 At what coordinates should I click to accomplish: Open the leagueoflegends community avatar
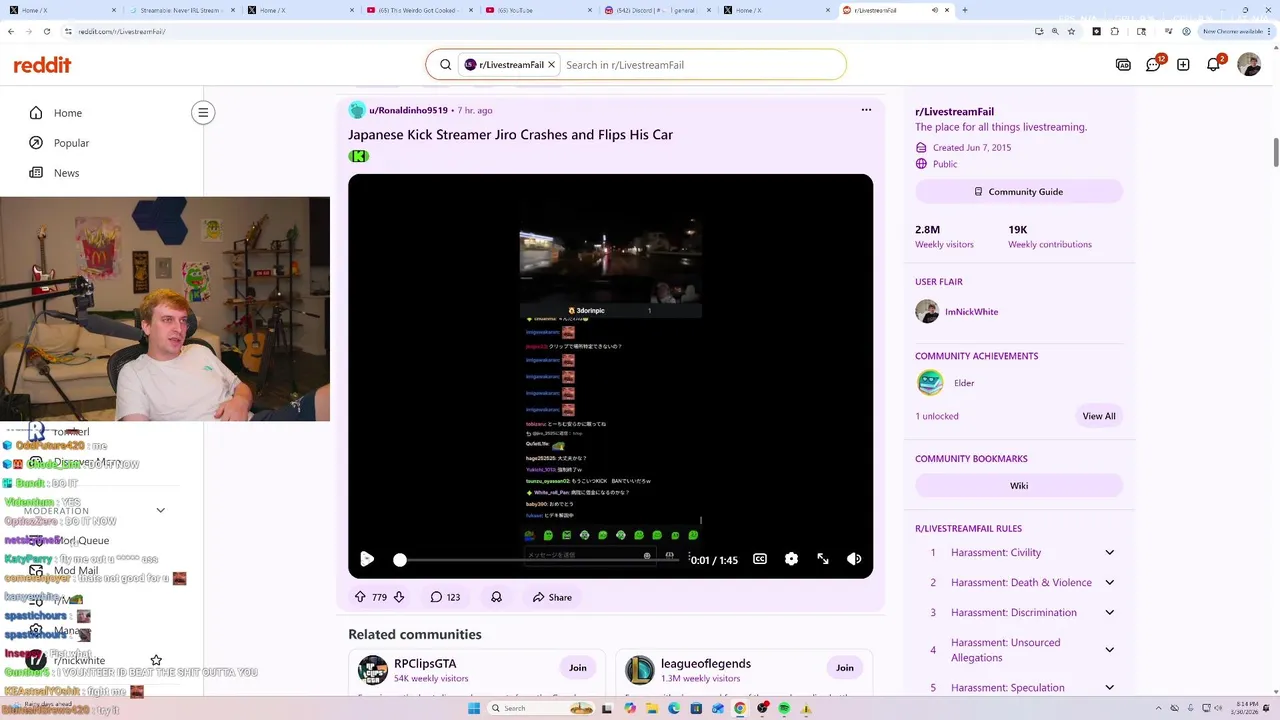click(640, 670)
